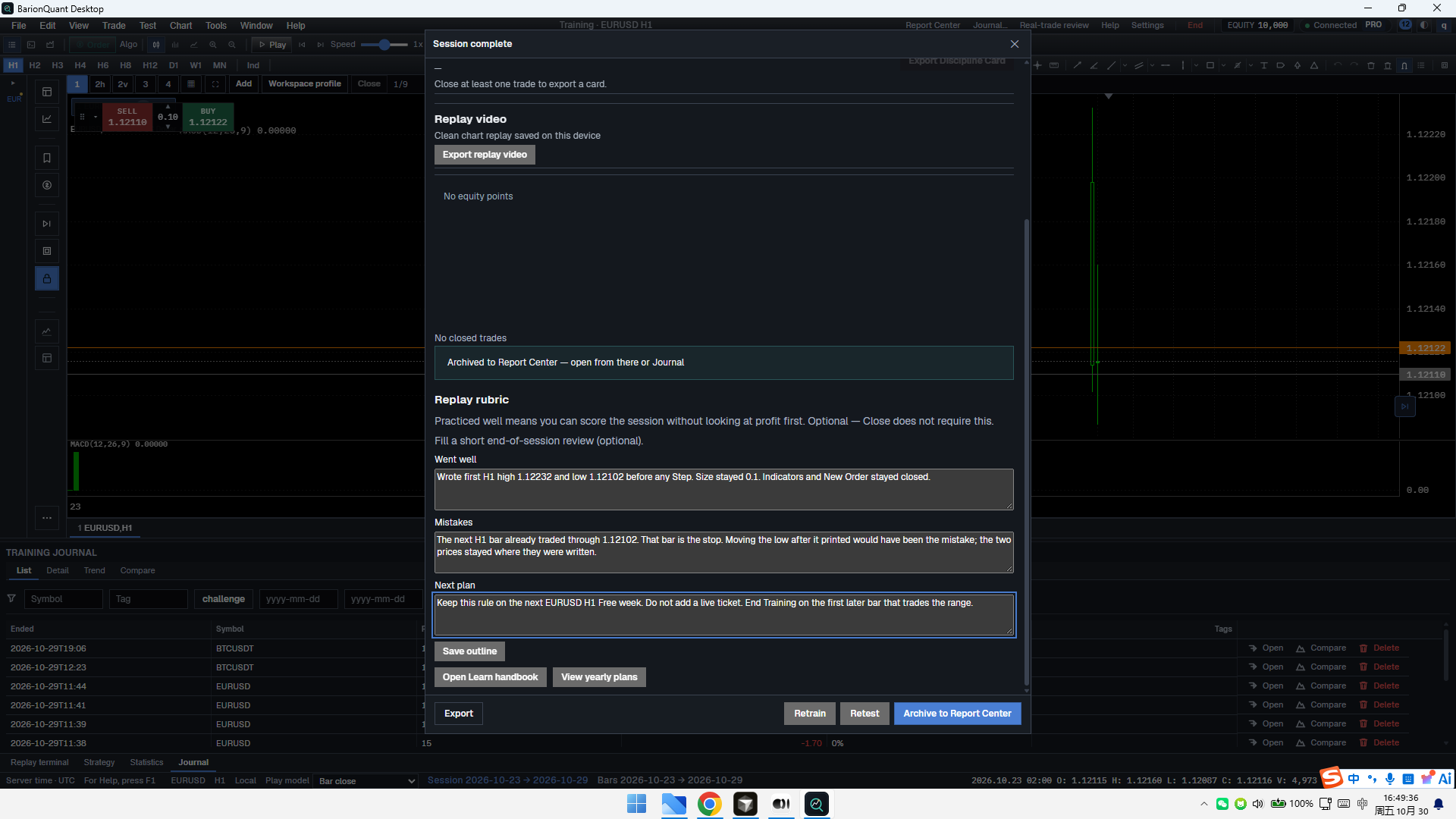Expand the left symbol list arrow
This screenshot has height=819, width=1456.
13,83
